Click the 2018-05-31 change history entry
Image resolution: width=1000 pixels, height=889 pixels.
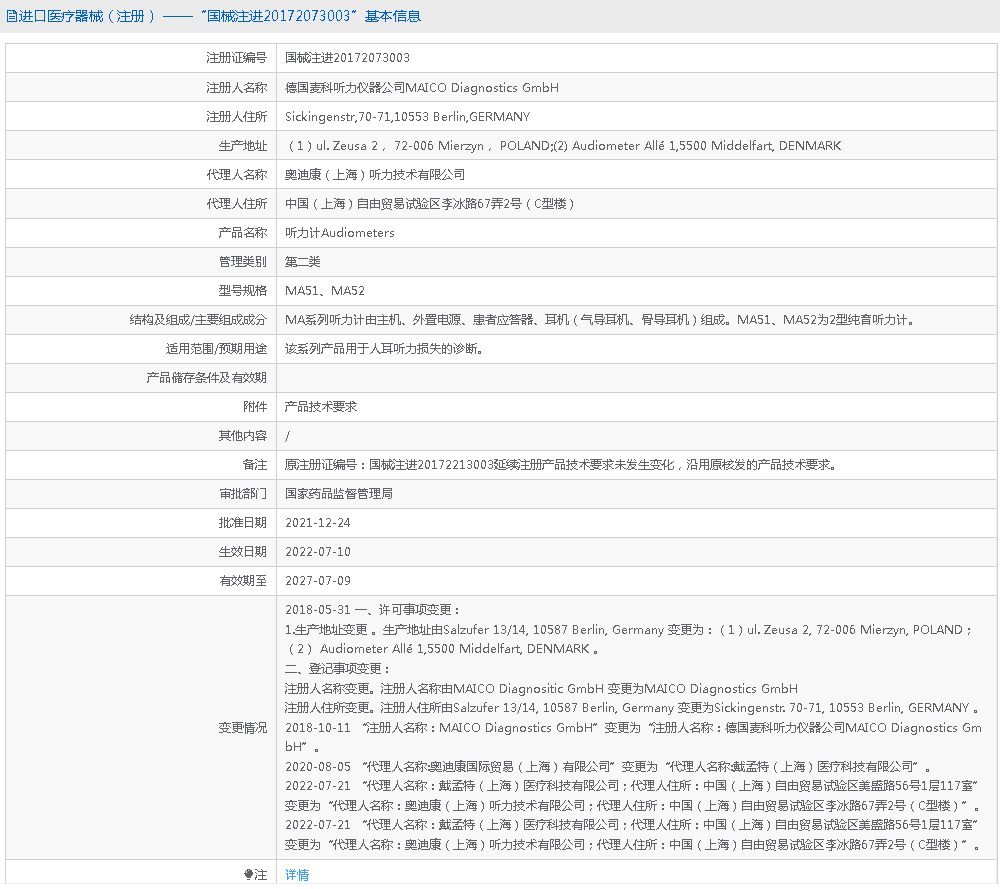[373, 610]
